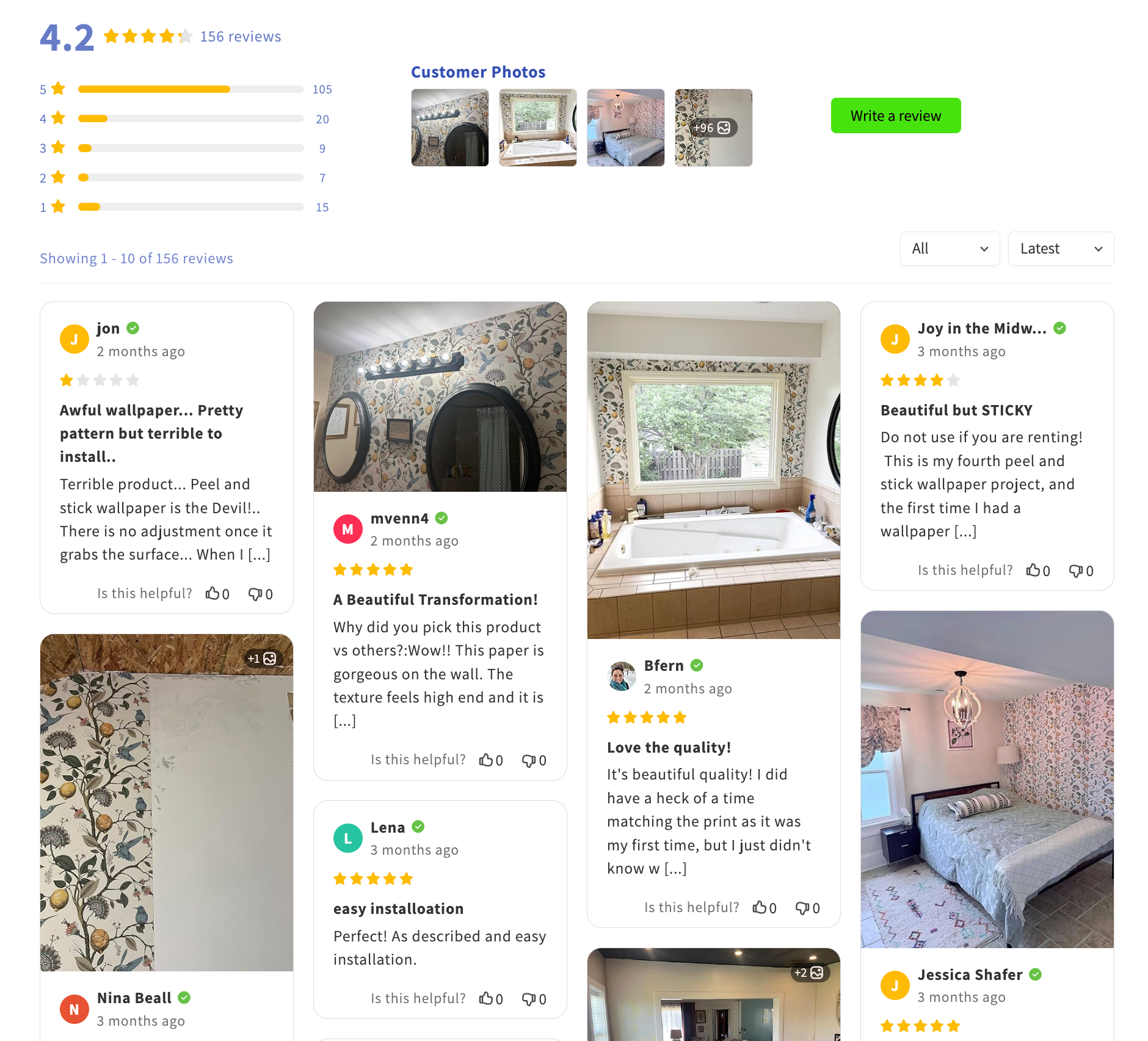Dislike Lena's easy installation review
1148x1041 pixels.
pos(534,999)
